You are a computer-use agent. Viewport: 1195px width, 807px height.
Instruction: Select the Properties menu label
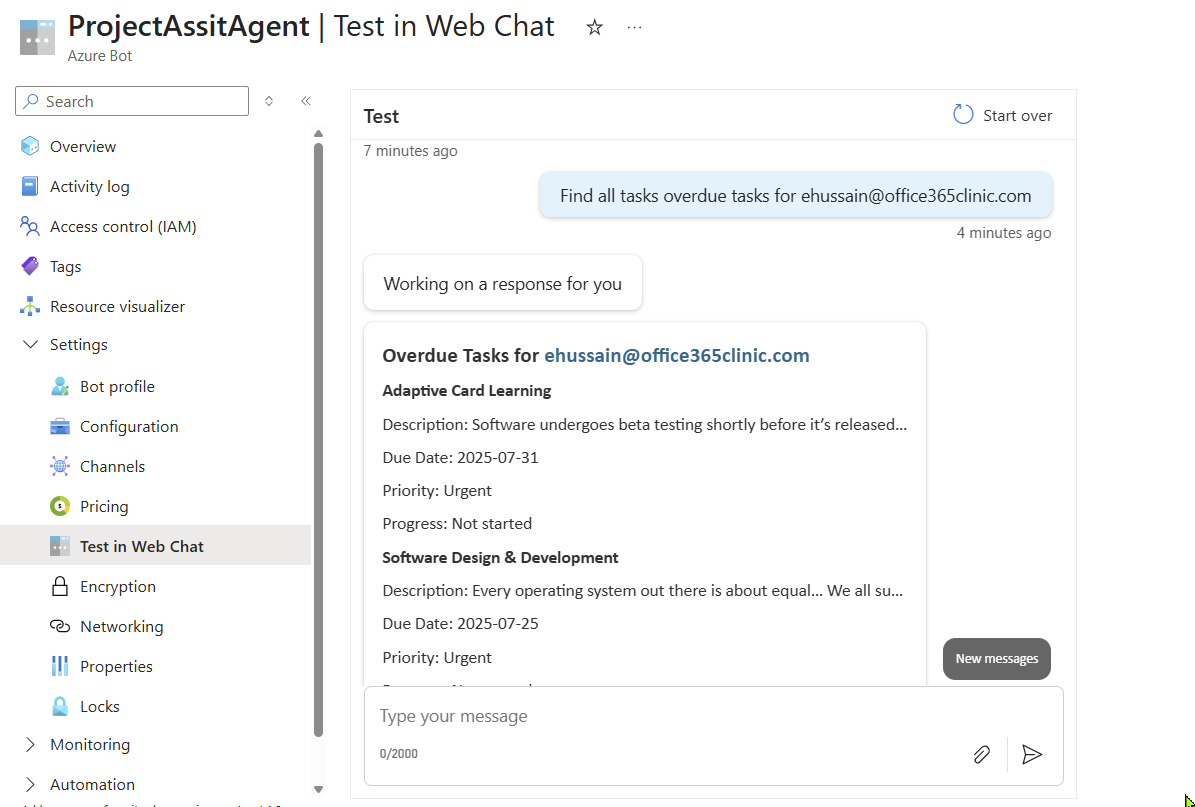tap(116, 666)
